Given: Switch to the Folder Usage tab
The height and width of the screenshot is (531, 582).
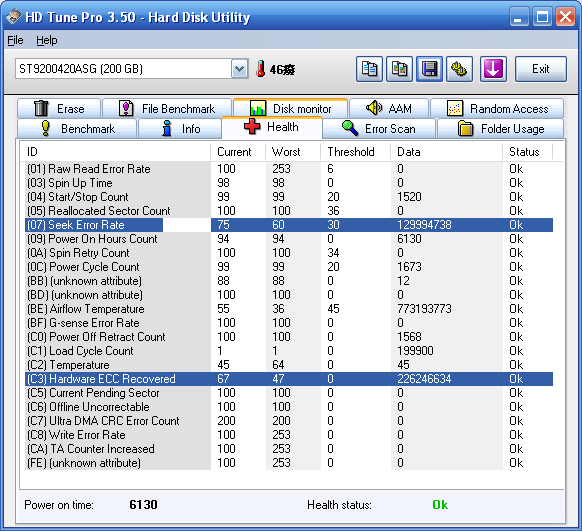Looking at the screenshot, I should [500, 129].
